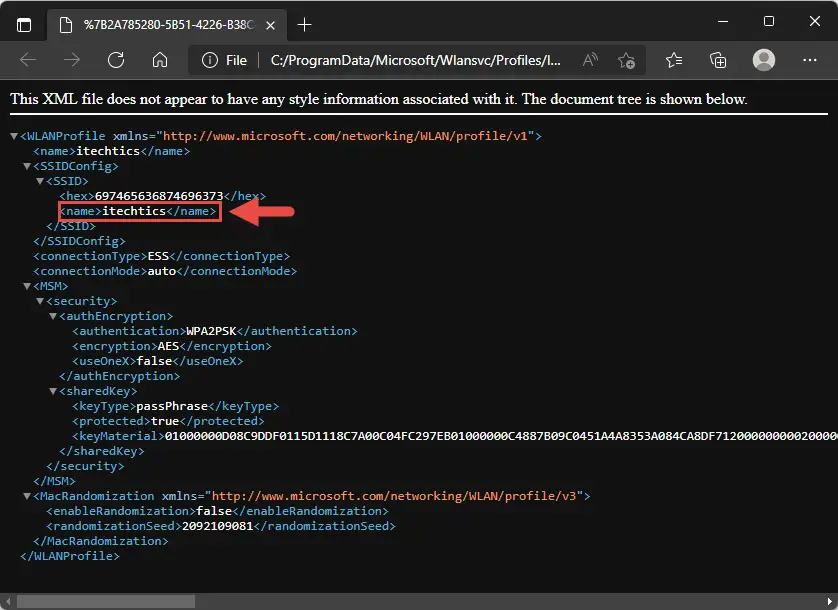Close the current browser tab
The height and width of the screenshot is (610, 838).
(x=270, y=25)
